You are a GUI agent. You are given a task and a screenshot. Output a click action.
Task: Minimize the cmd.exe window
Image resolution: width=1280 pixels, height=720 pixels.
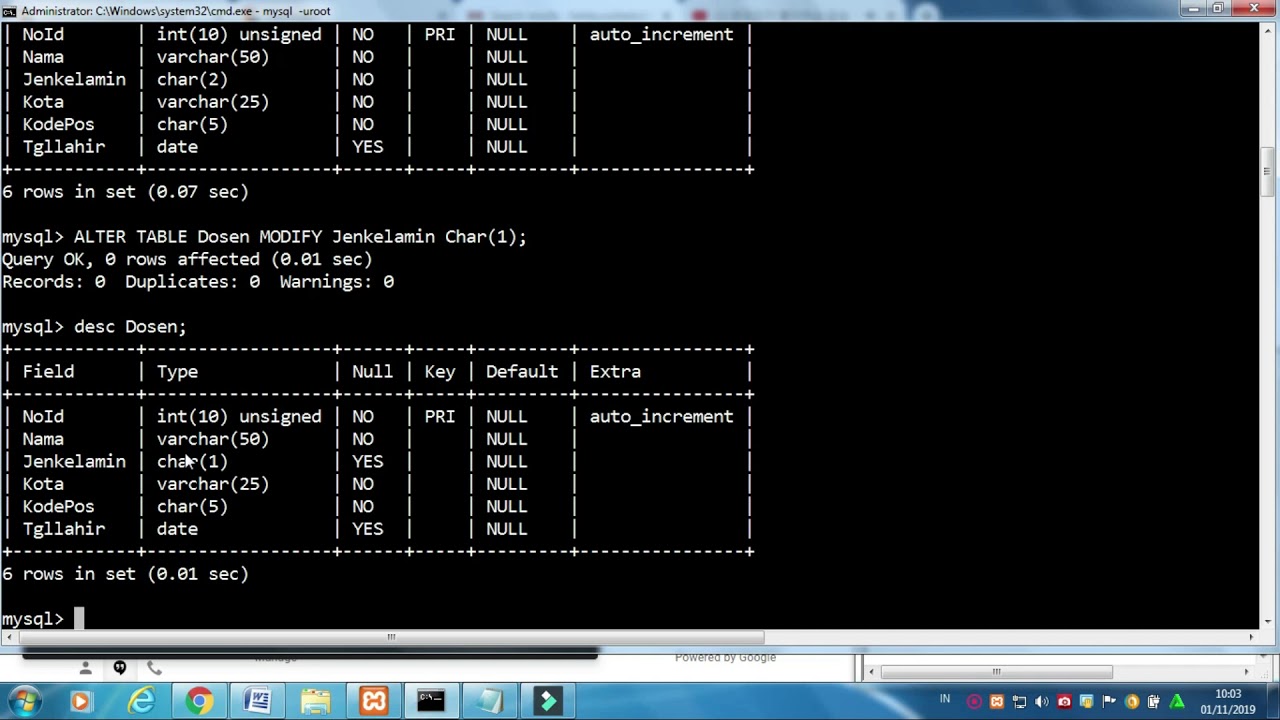1192,9
